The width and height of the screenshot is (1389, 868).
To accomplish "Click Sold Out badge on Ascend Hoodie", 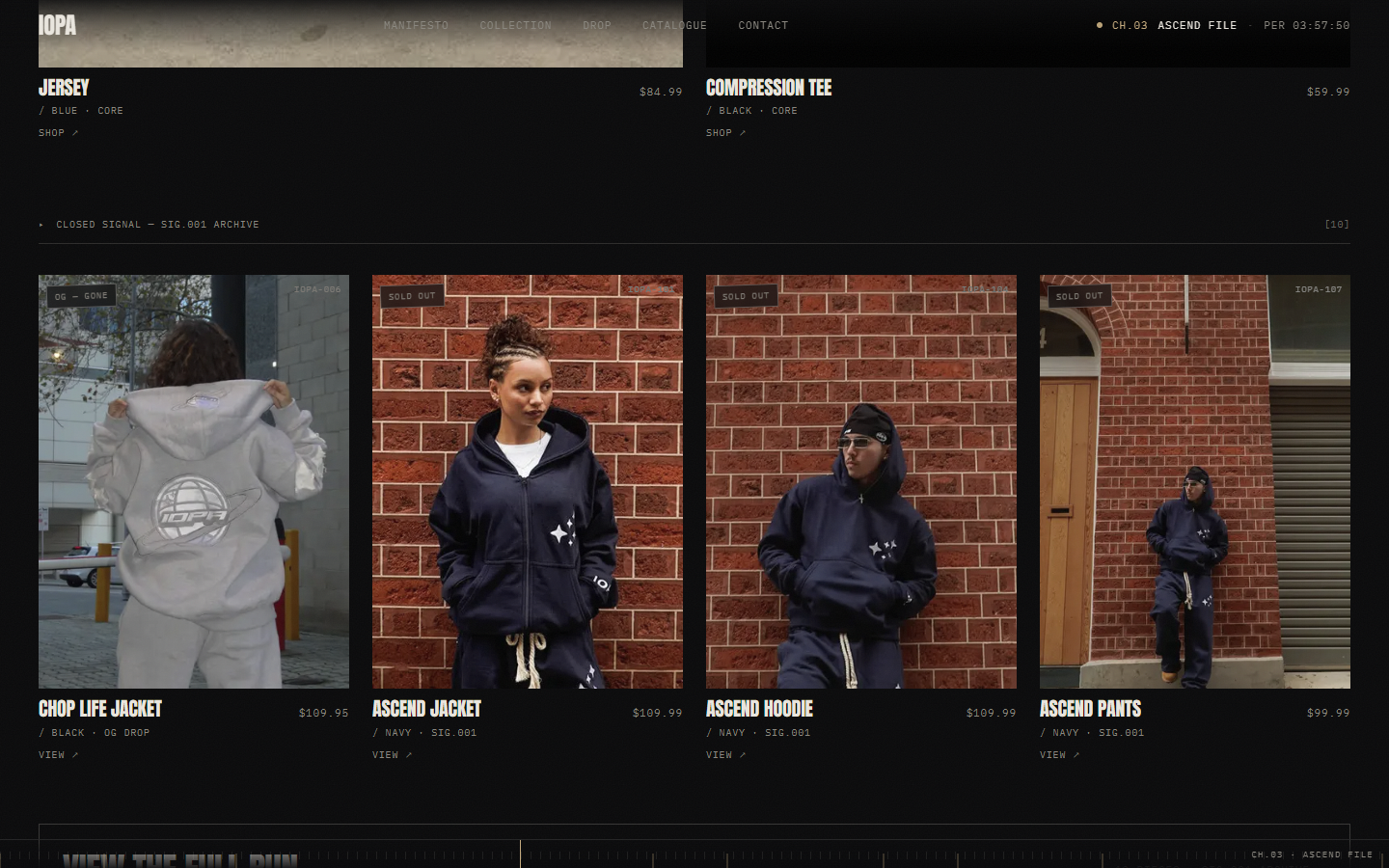I will (746, 296).
